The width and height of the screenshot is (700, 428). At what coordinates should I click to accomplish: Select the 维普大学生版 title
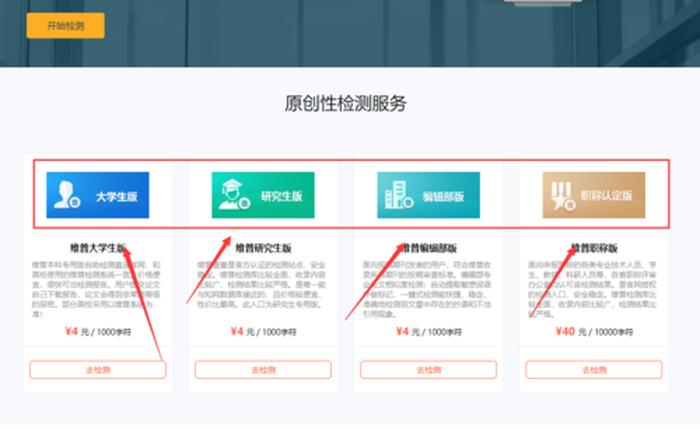click(x=98, y=248)
